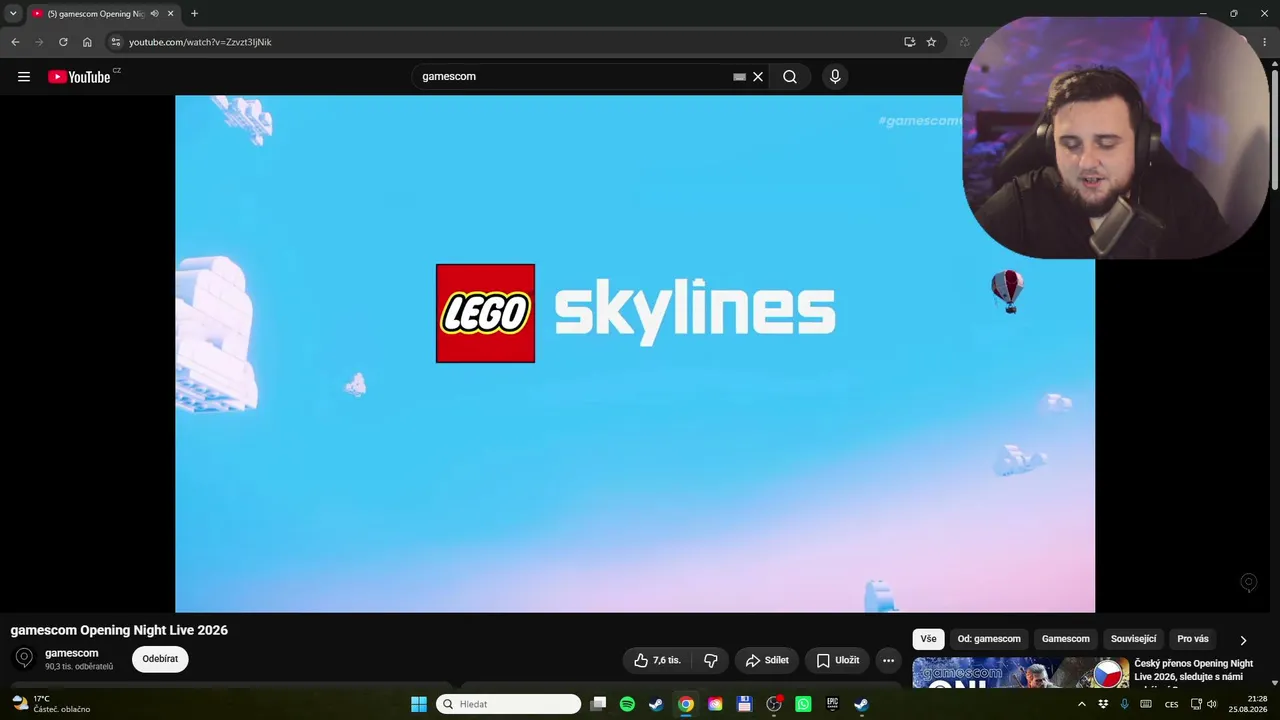Switch the CES keyboard language
This screenshot has width=1280, height=720.
[1172, 704]
